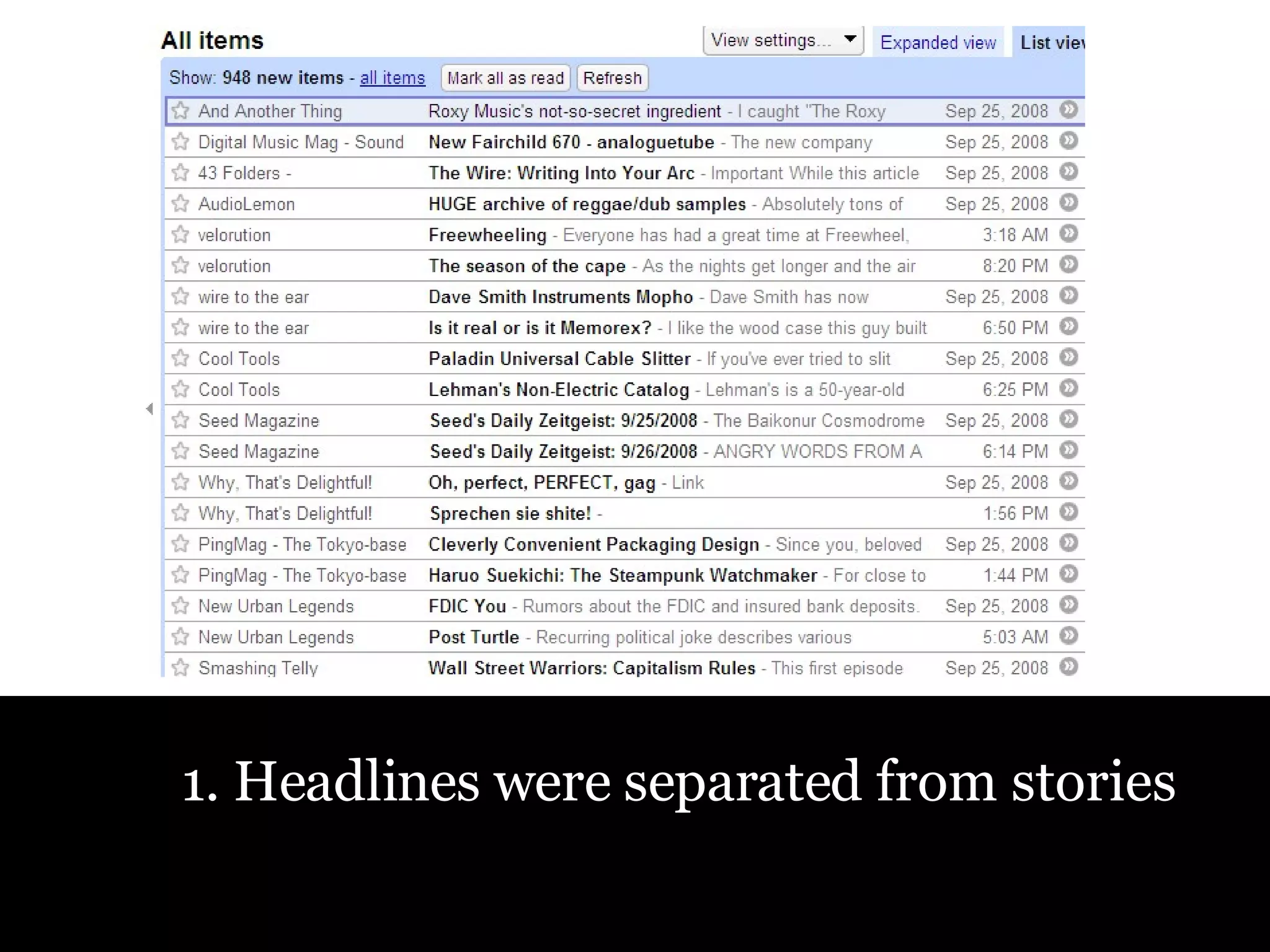
Task: Star the Oh perfect PERFECT gag item
Action: click(180, 482)
